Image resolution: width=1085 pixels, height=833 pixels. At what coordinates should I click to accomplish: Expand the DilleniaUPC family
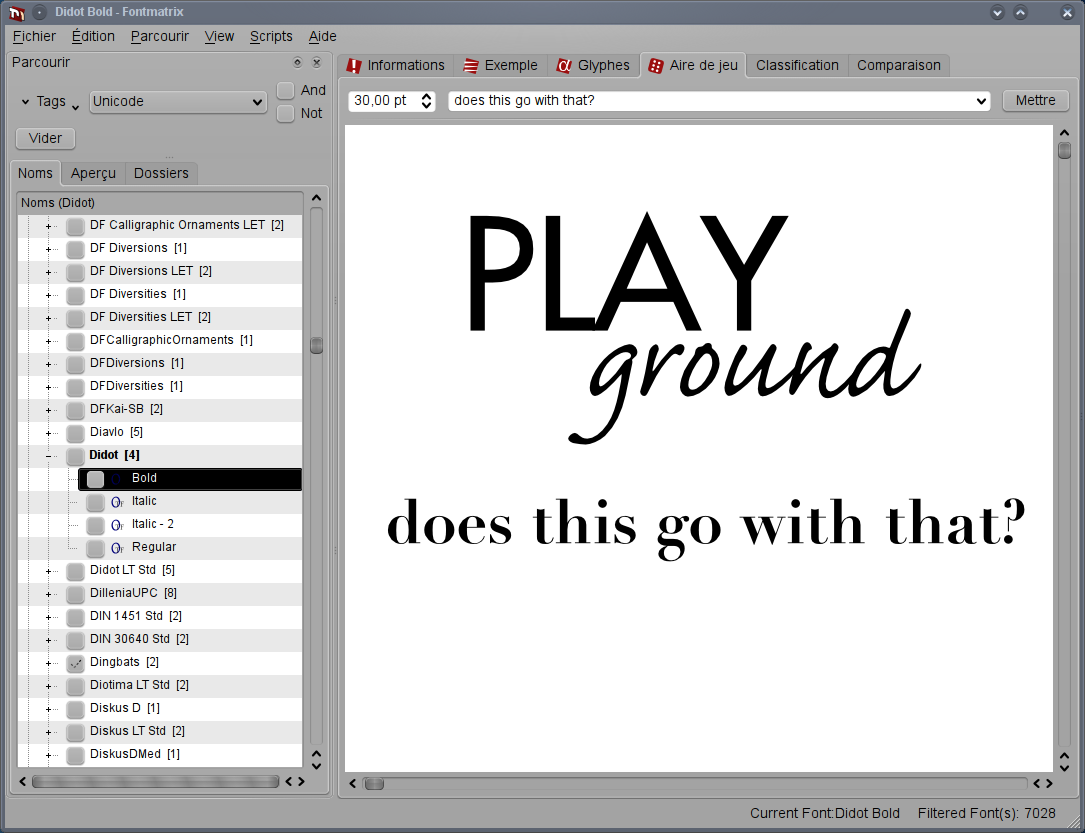click(x=48, y=594)
